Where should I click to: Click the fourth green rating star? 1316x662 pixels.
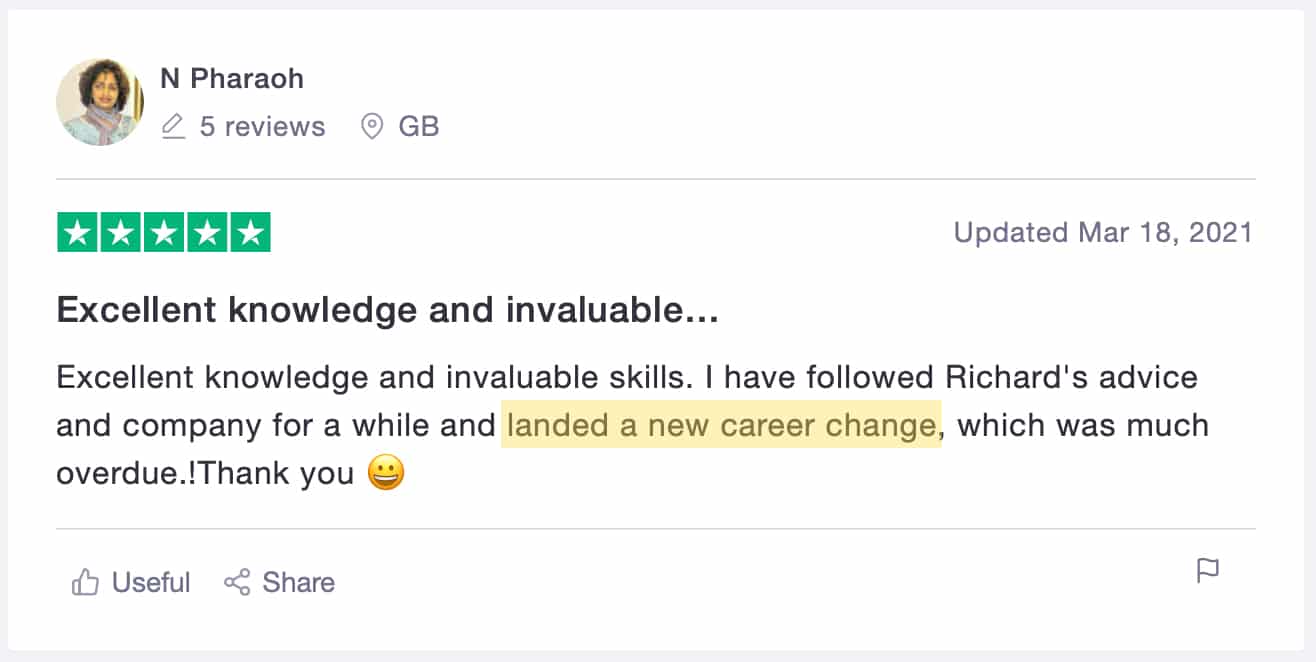[x=207, y=233]
